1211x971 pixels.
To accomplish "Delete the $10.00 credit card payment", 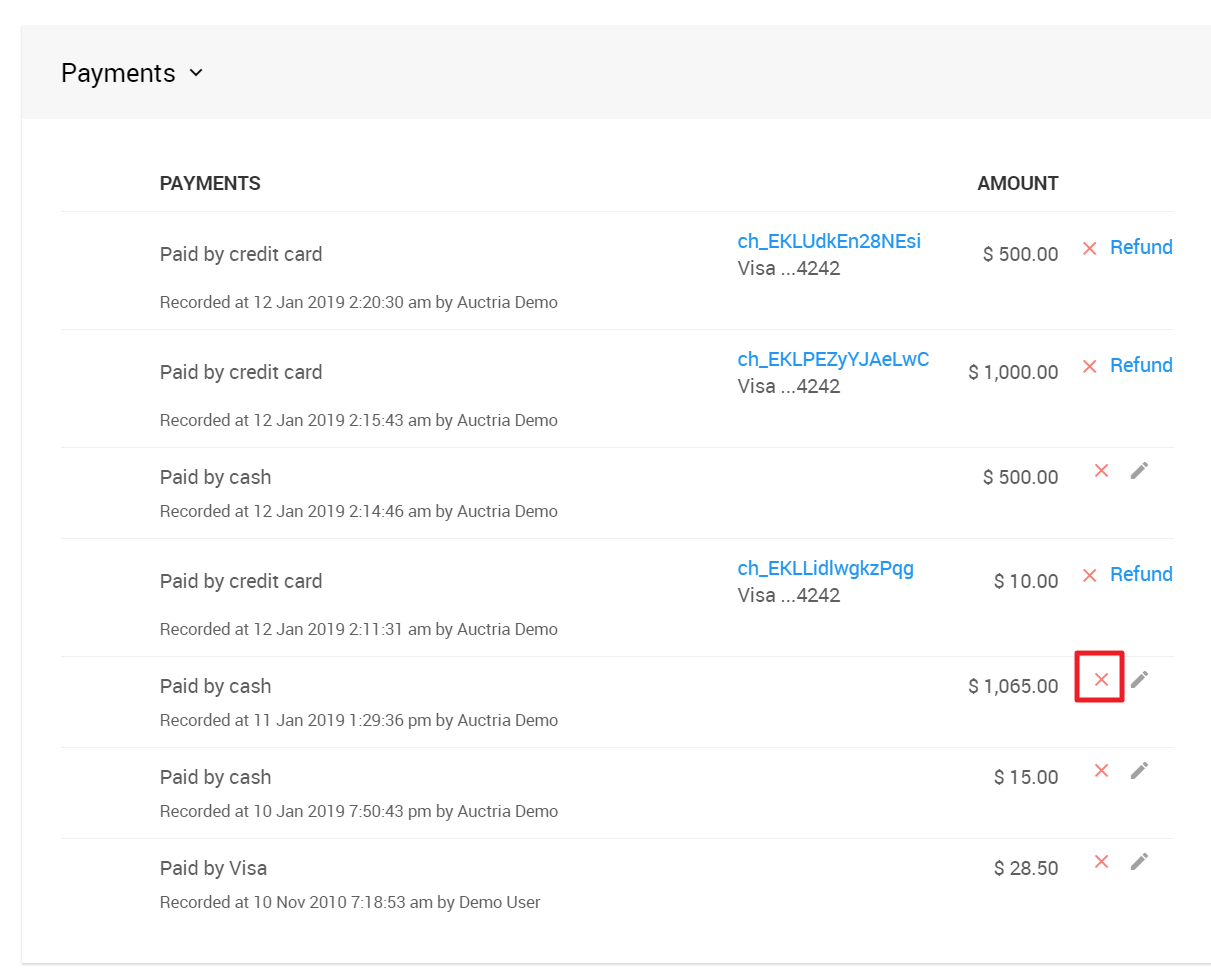I will [x=1090, y=575].
